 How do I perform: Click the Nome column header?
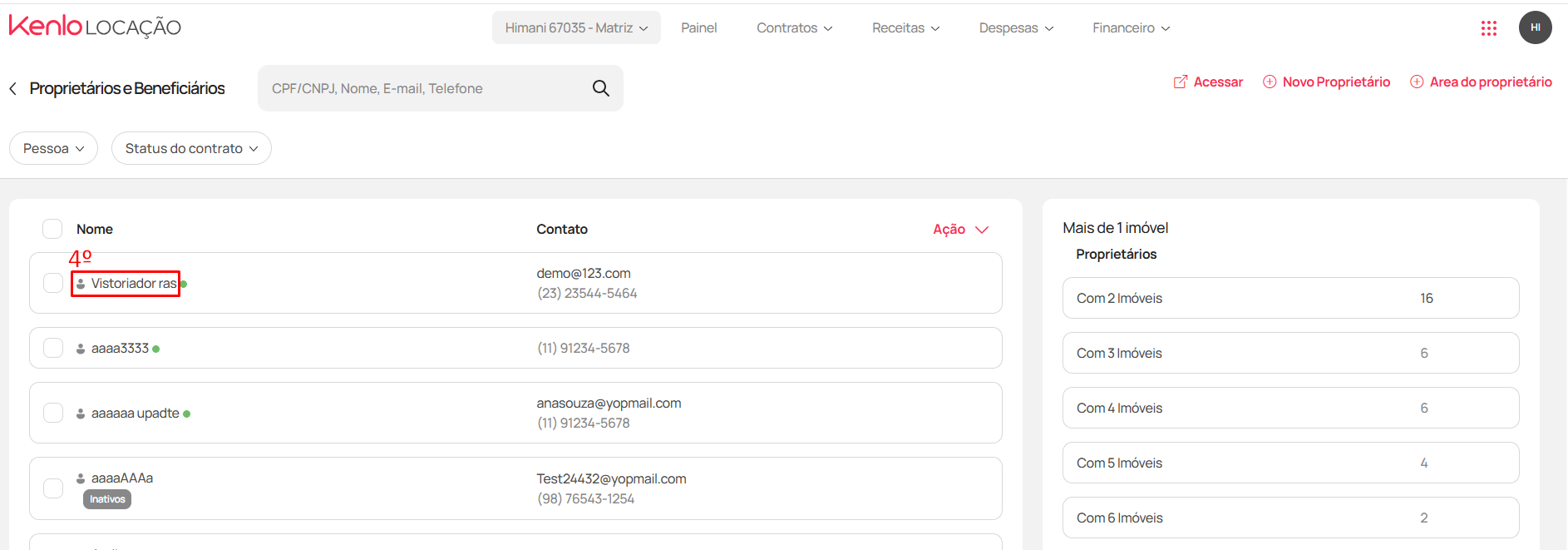pos(95,230)
